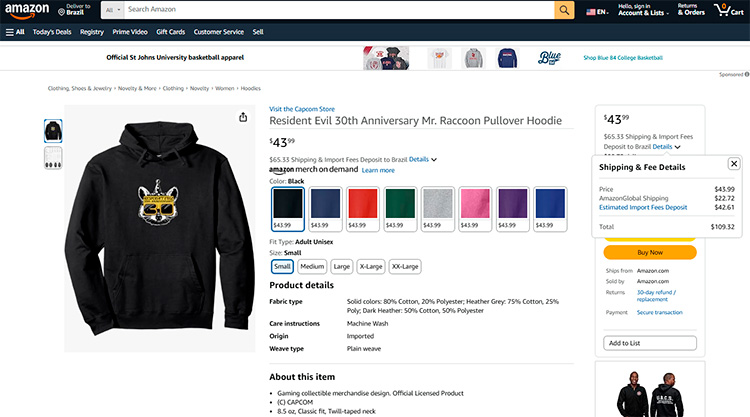Click the share icon on product image
Screen dimensions: 750x417
tap(243, 117)
